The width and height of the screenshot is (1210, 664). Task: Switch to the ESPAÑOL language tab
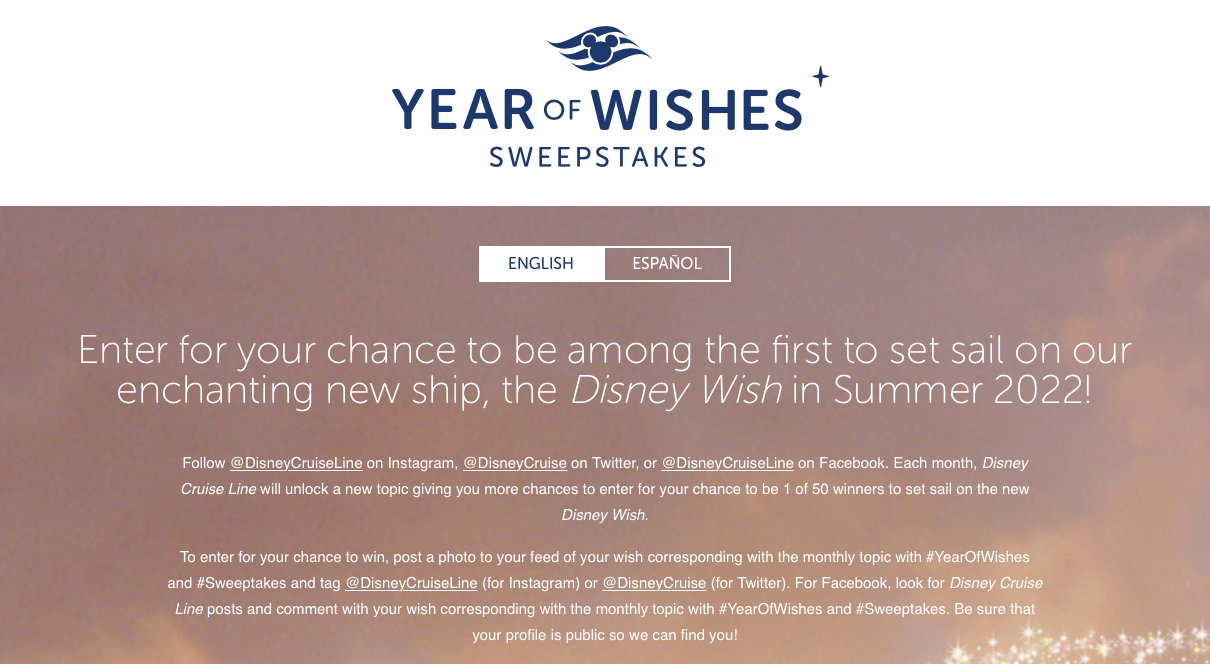pyautogui.click(x=667, y=264)
